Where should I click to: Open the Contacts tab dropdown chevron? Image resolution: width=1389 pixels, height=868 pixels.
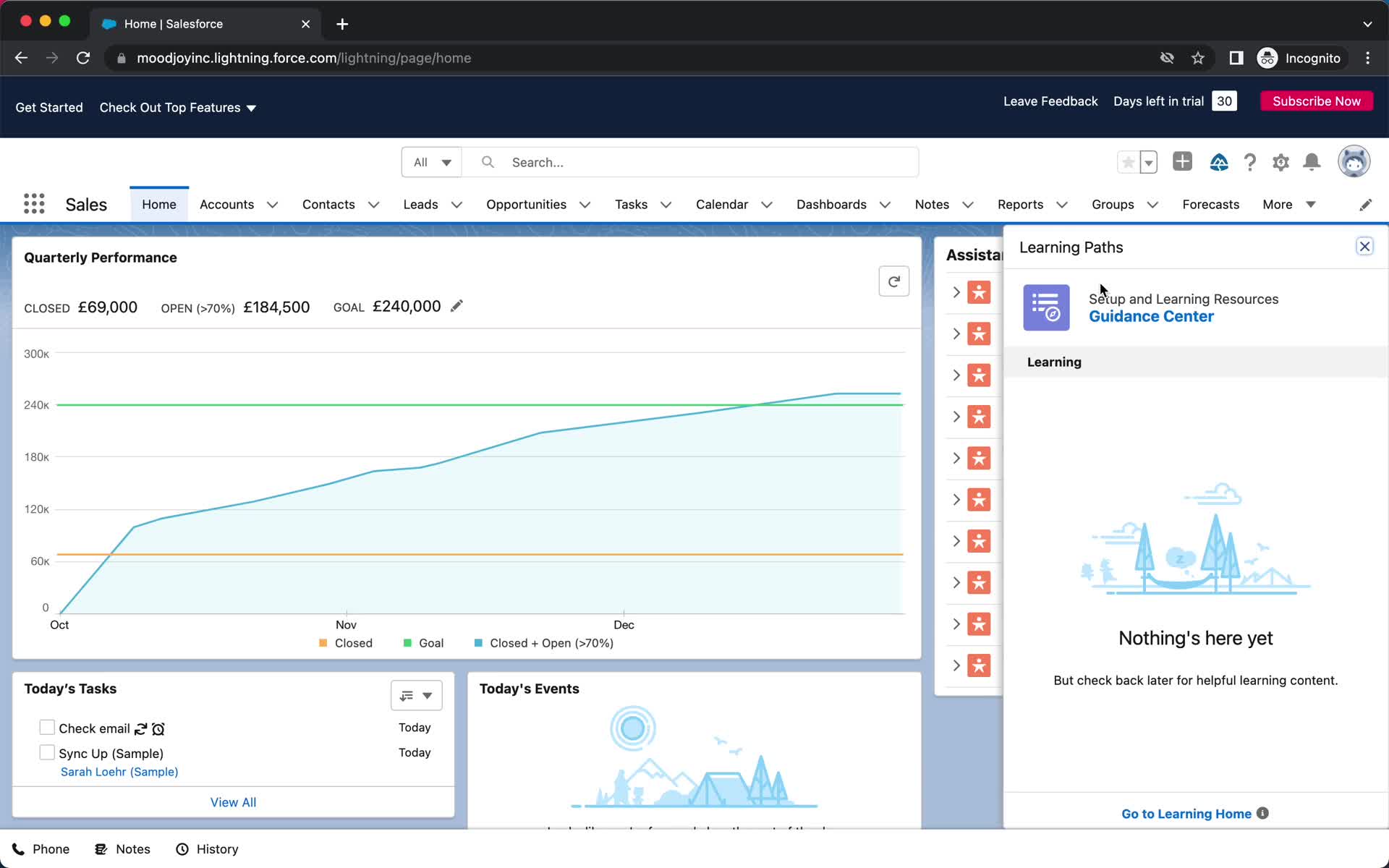tap(374, 205)
